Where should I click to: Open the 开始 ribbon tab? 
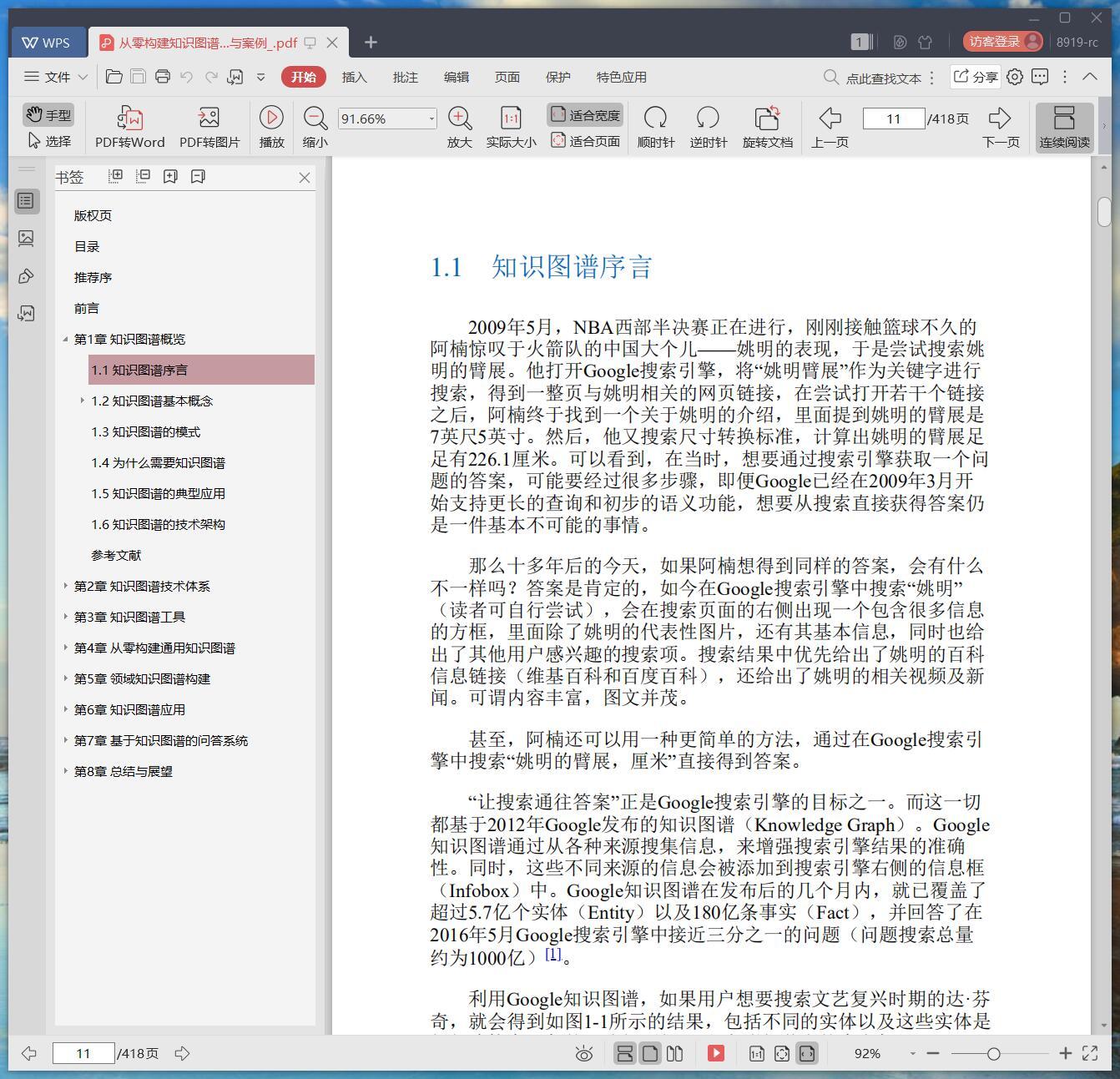coord(303,77)
